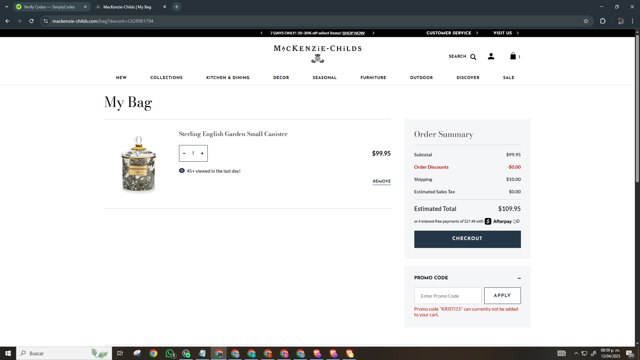The height and width of the screenshot is (360, 640).
Task: Click the Shop Now banner link
Action: coord(353,33)
